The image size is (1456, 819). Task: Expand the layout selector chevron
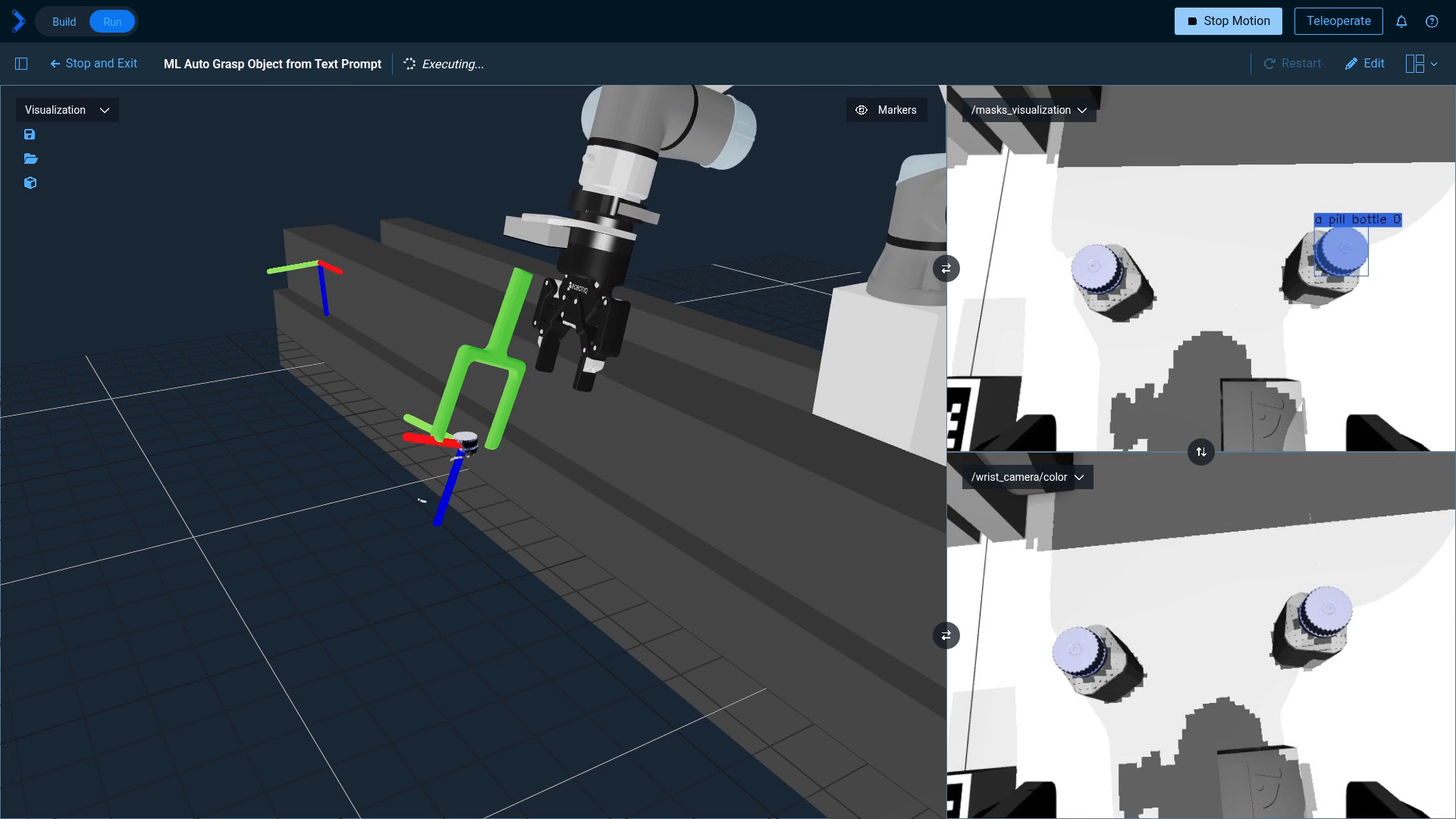click(x=1433, y=64)
